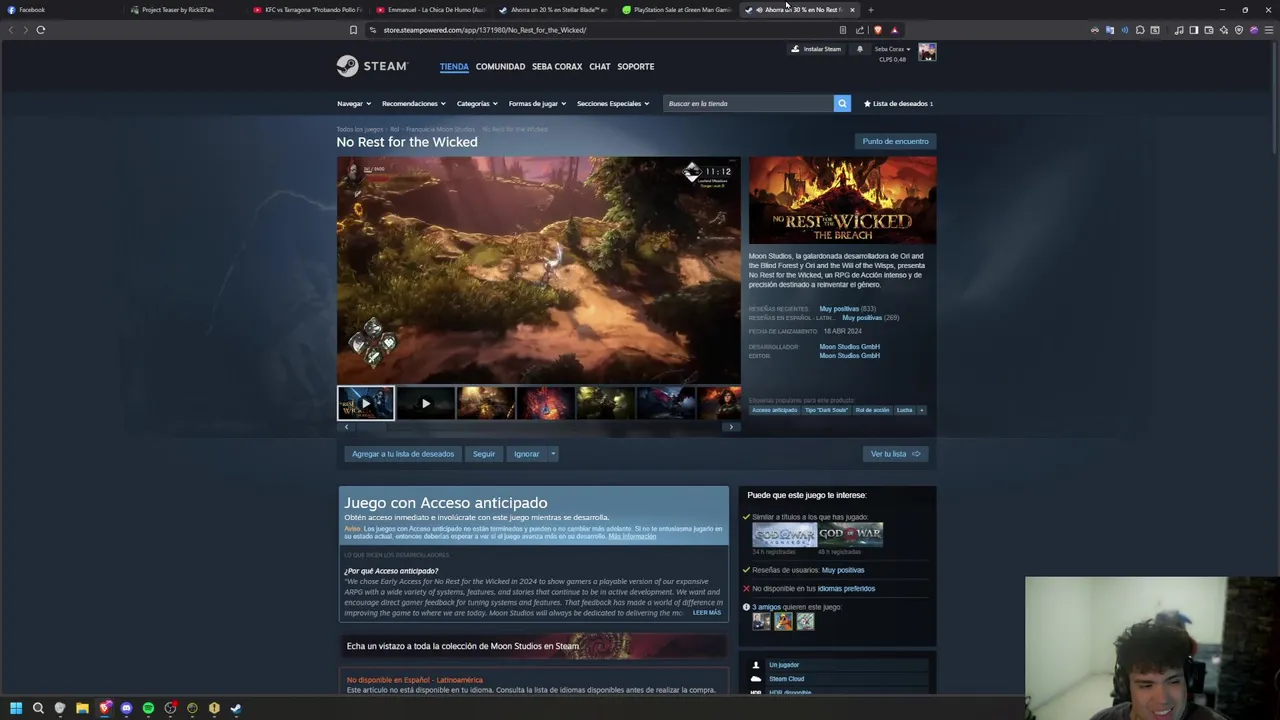Click the blue search magnifier button
Screen dimensions: 1280x720
pyautogui.click(x=842, y=103)
